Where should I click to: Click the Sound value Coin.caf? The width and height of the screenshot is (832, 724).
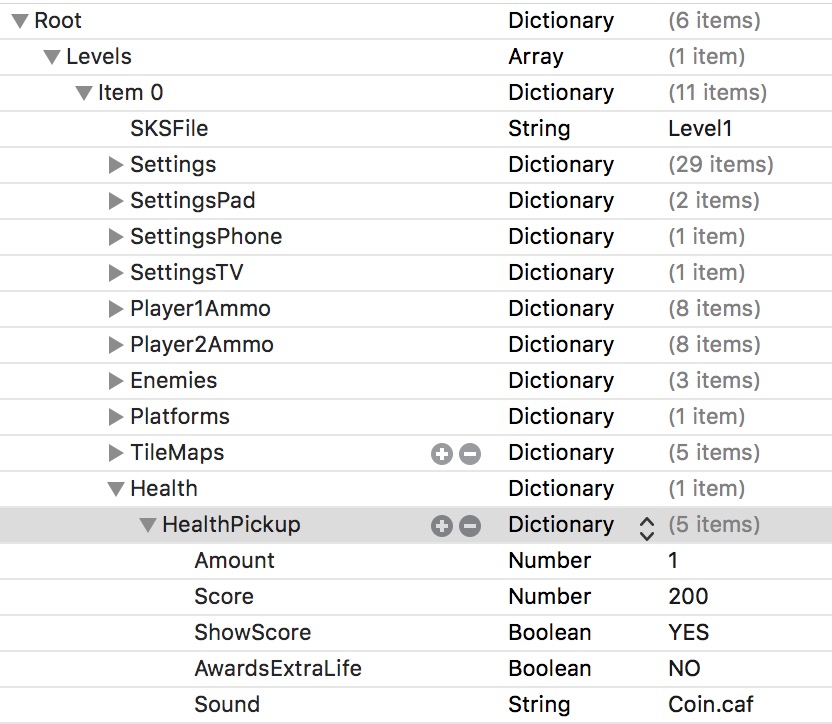click(714, 705)
